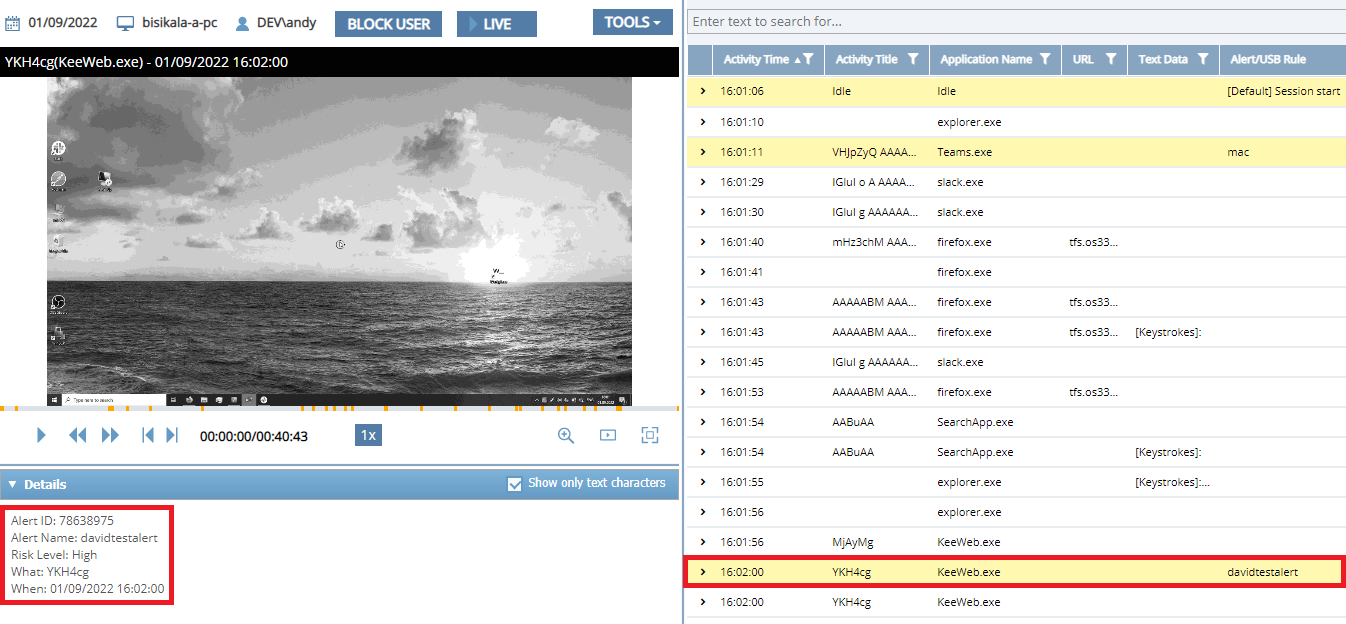Filter the Application Name column
1346x624 pixels.
[1044, 60]
